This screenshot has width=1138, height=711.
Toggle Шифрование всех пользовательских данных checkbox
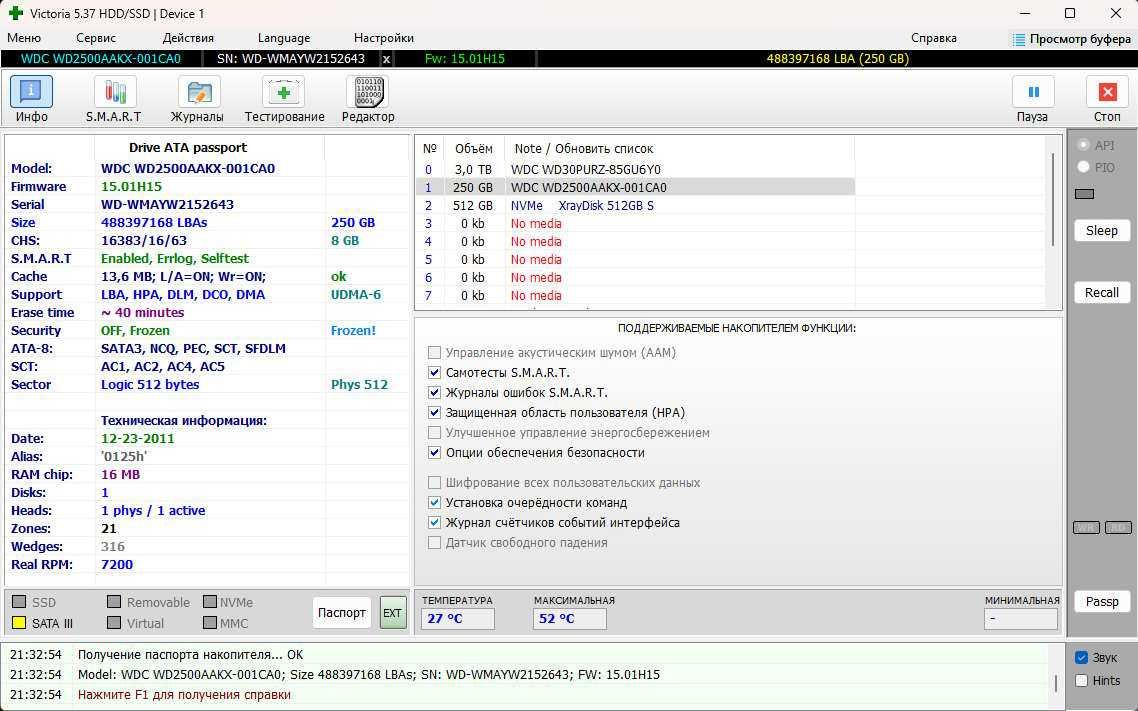tap(435, 482)
